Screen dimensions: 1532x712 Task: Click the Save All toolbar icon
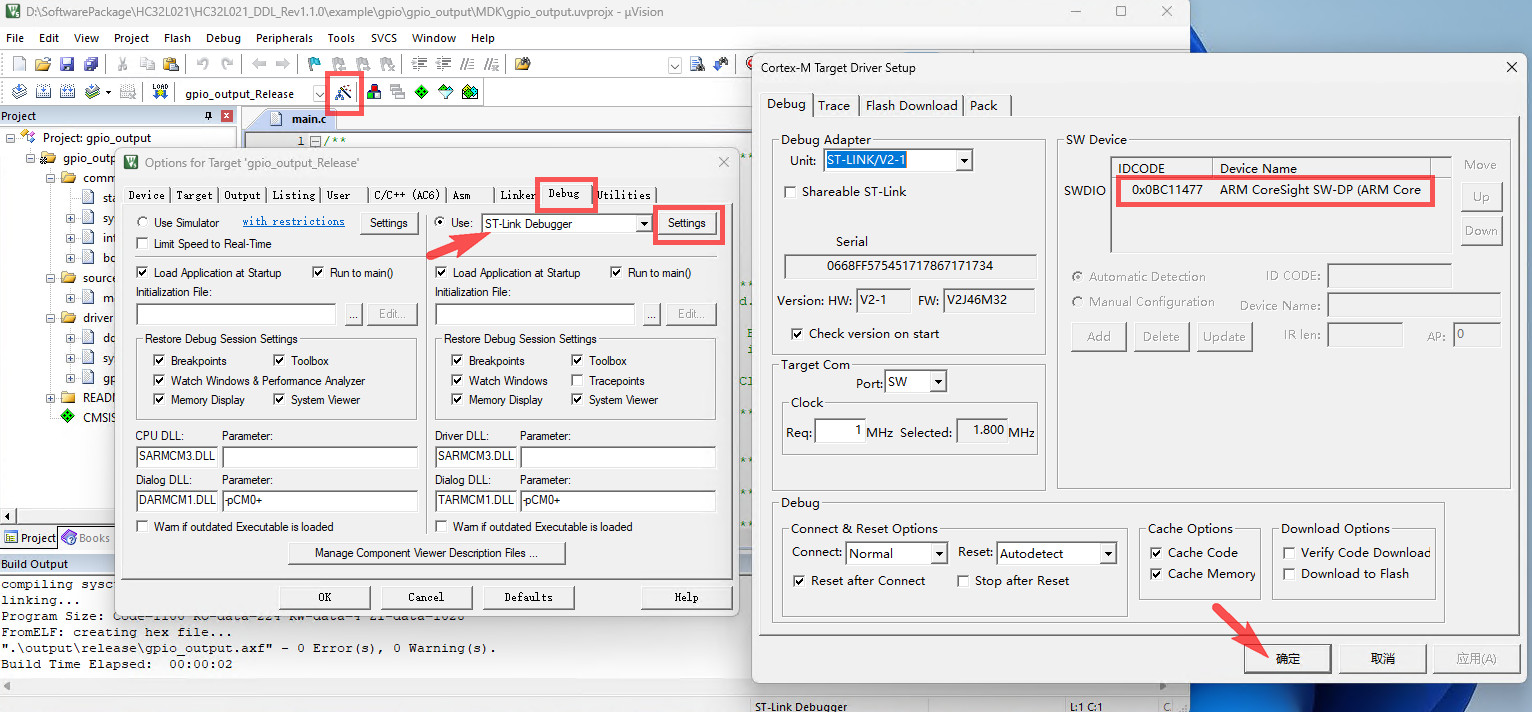click(91, 64)
